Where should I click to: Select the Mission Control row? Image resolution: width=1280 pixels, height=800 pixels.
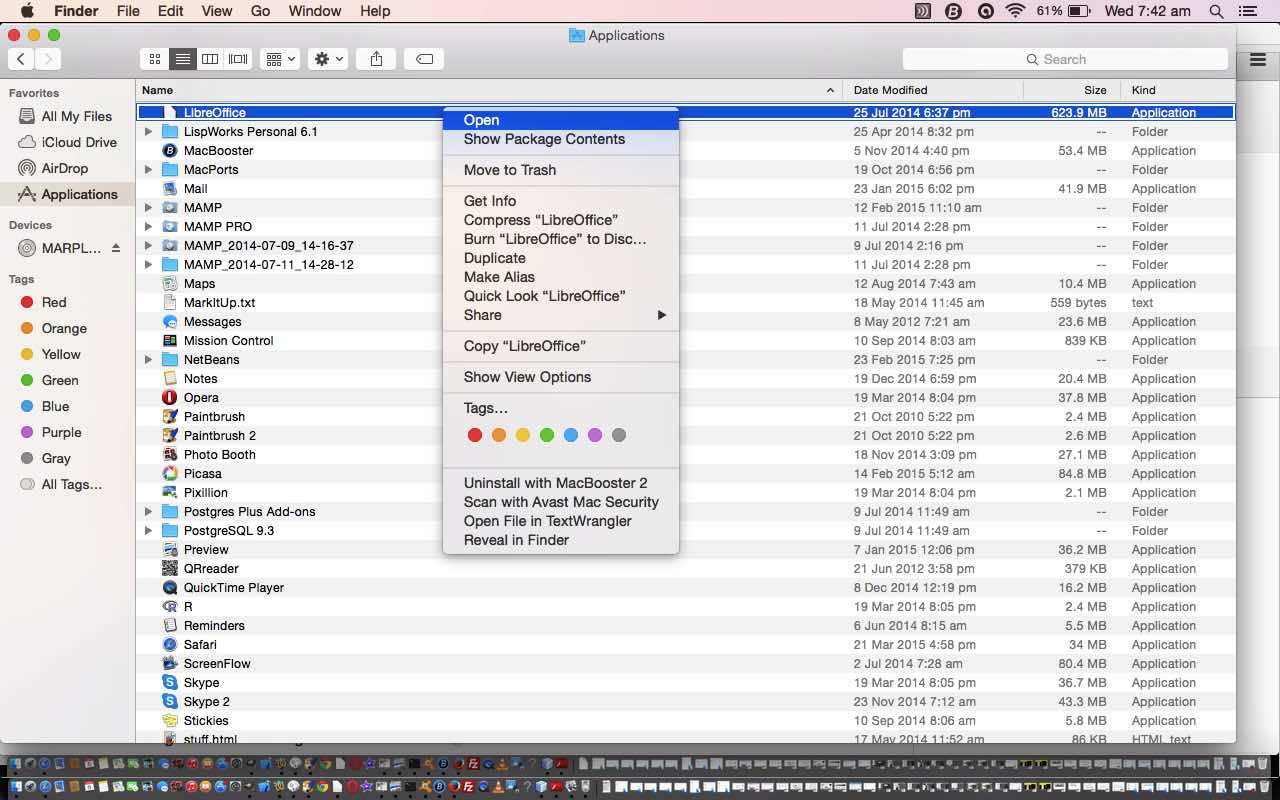(x=685, y=340)
